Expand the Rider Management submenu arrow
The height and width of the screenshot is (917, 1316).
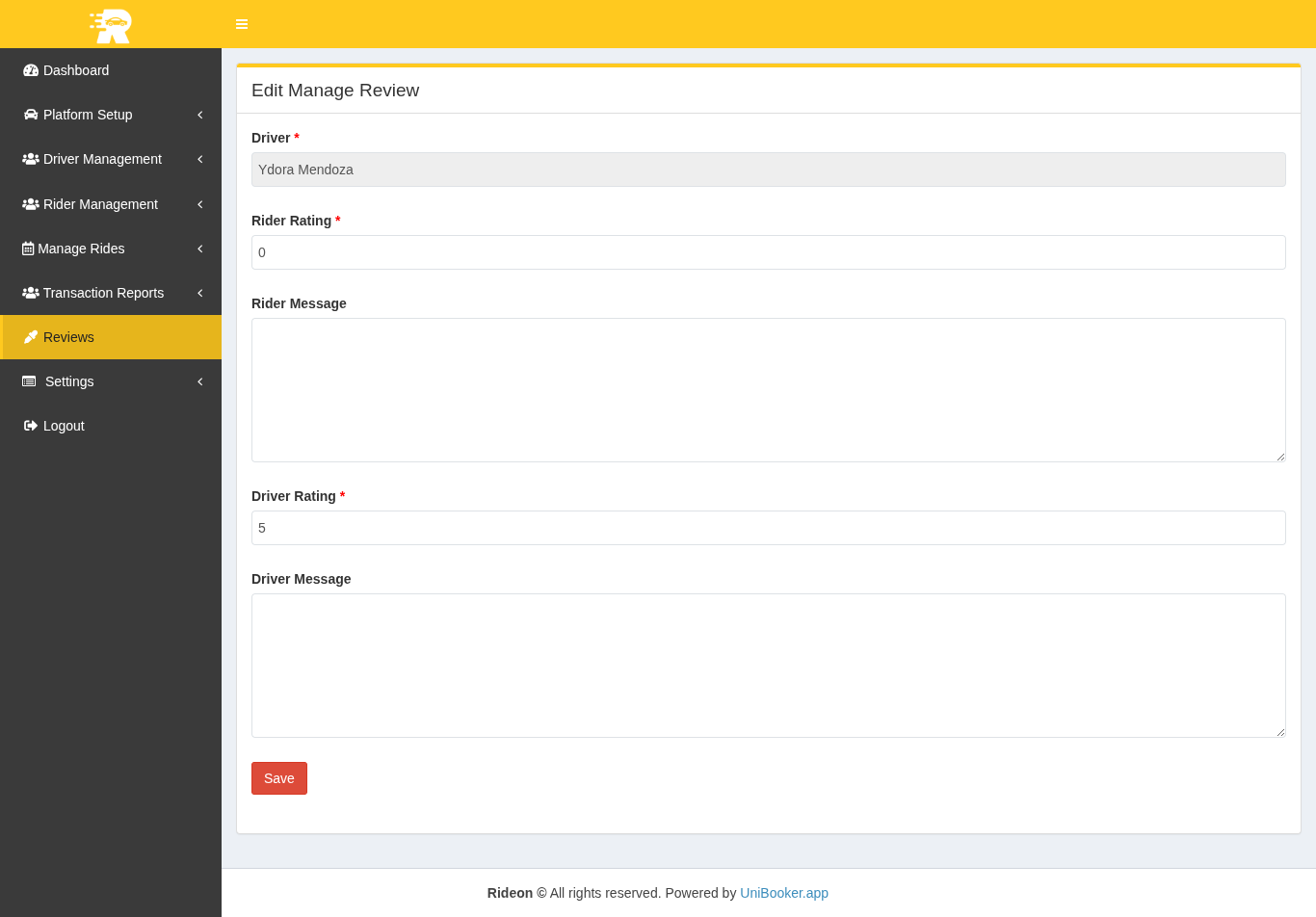(x=200, y=204)
